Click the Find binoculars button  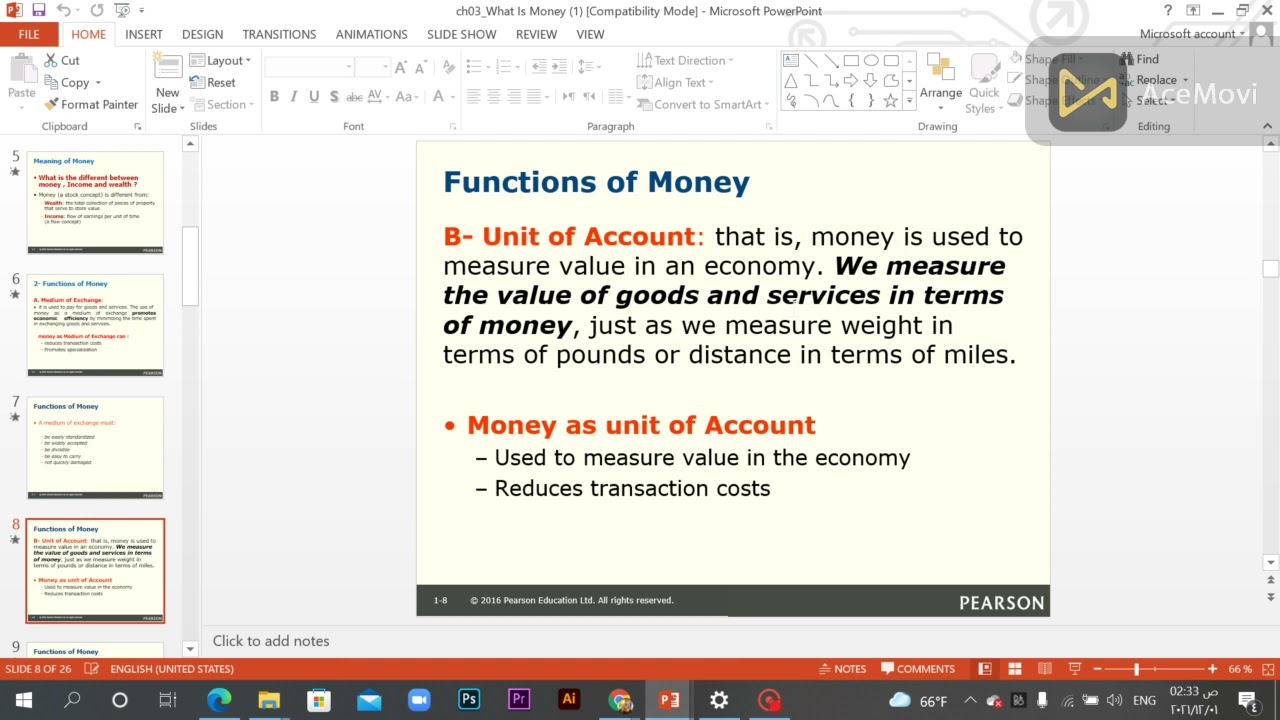pos(1138,59)
